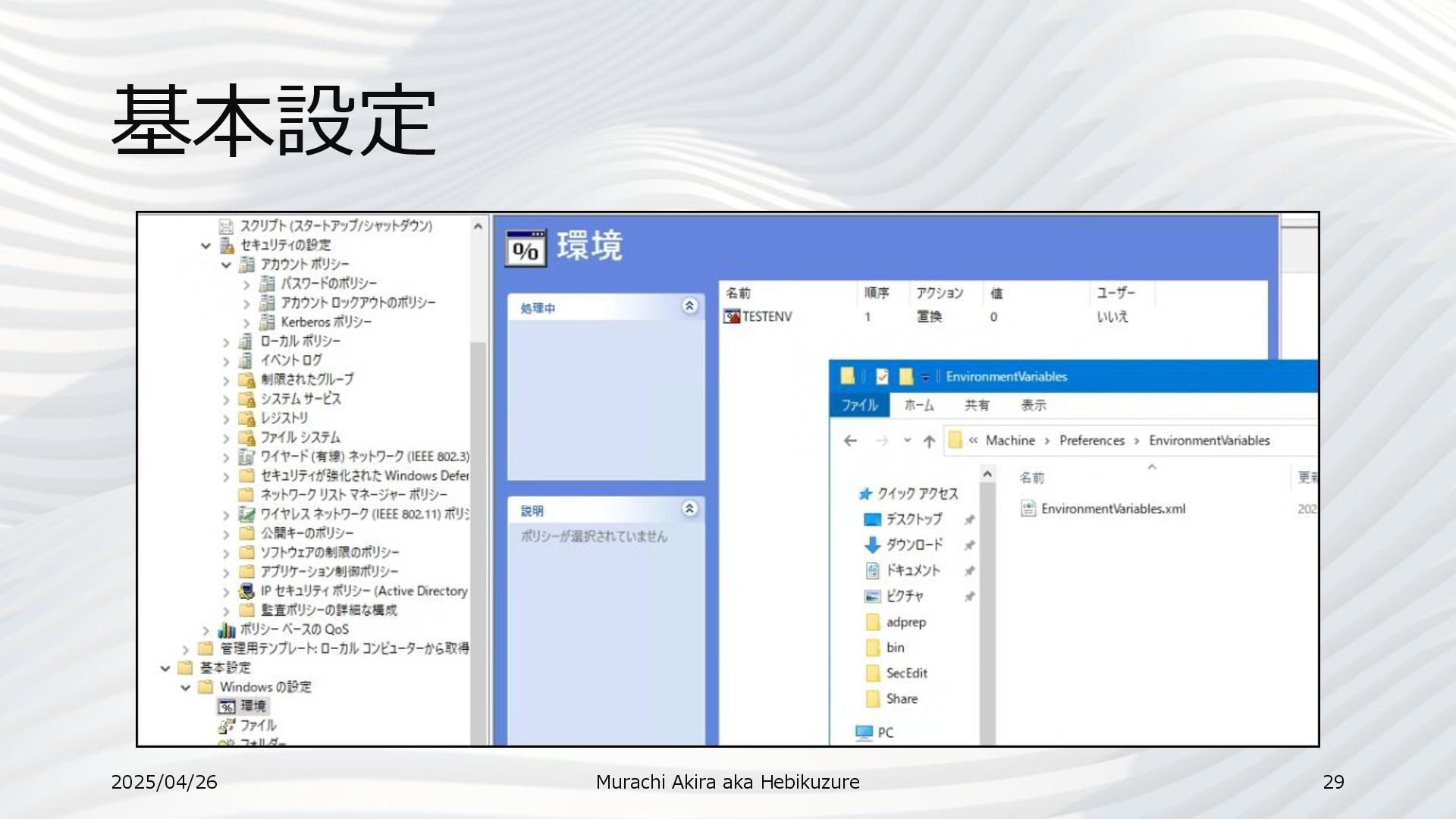1456x819 pixels.
Task: Switch to the 表示 ribbon tab
Action: (1033, 406)
